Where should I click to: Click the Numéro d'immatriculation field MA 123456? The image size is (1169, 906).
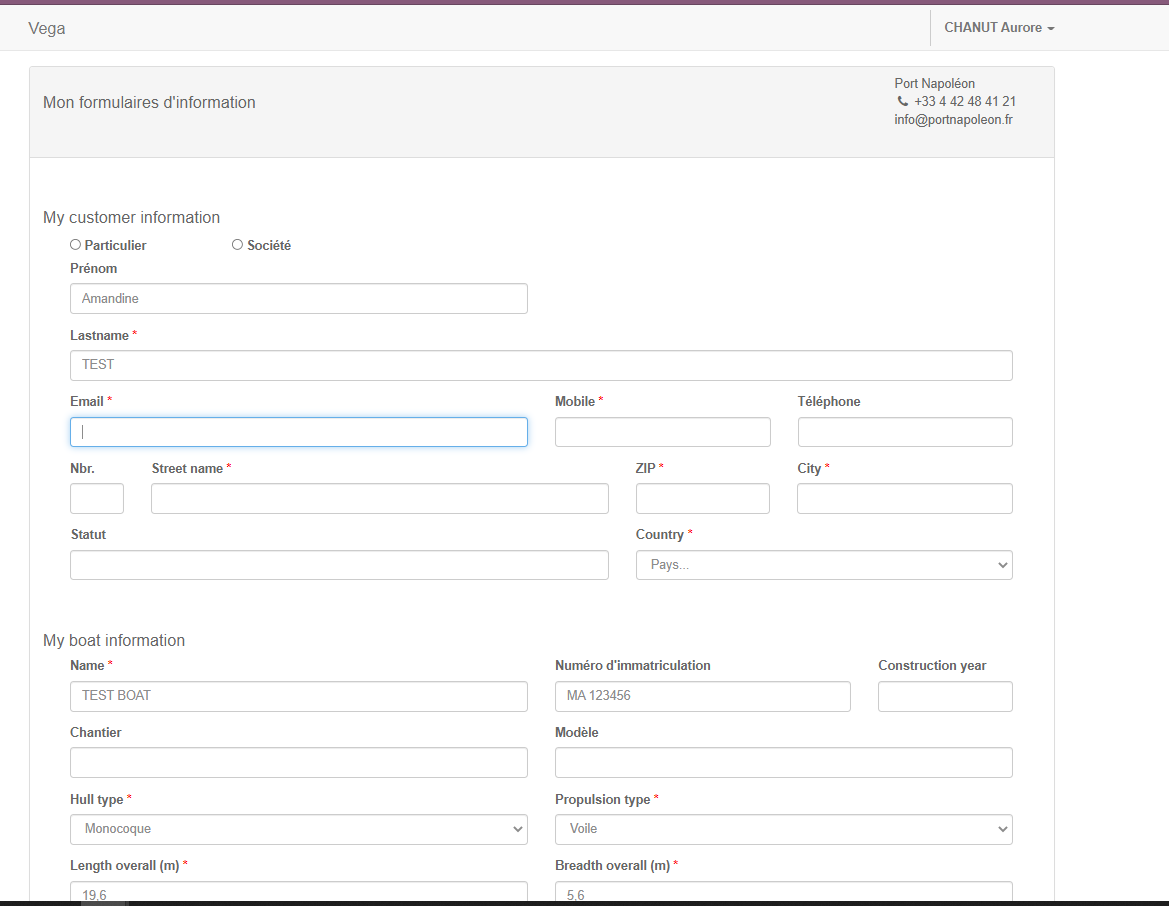tap(703, 696)
